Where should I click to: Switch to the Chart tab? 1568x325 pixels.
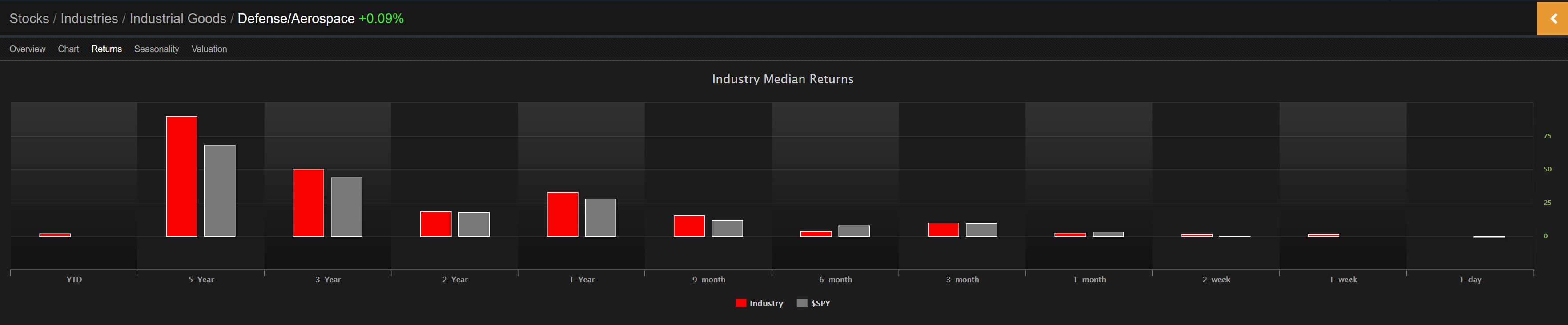68,49
